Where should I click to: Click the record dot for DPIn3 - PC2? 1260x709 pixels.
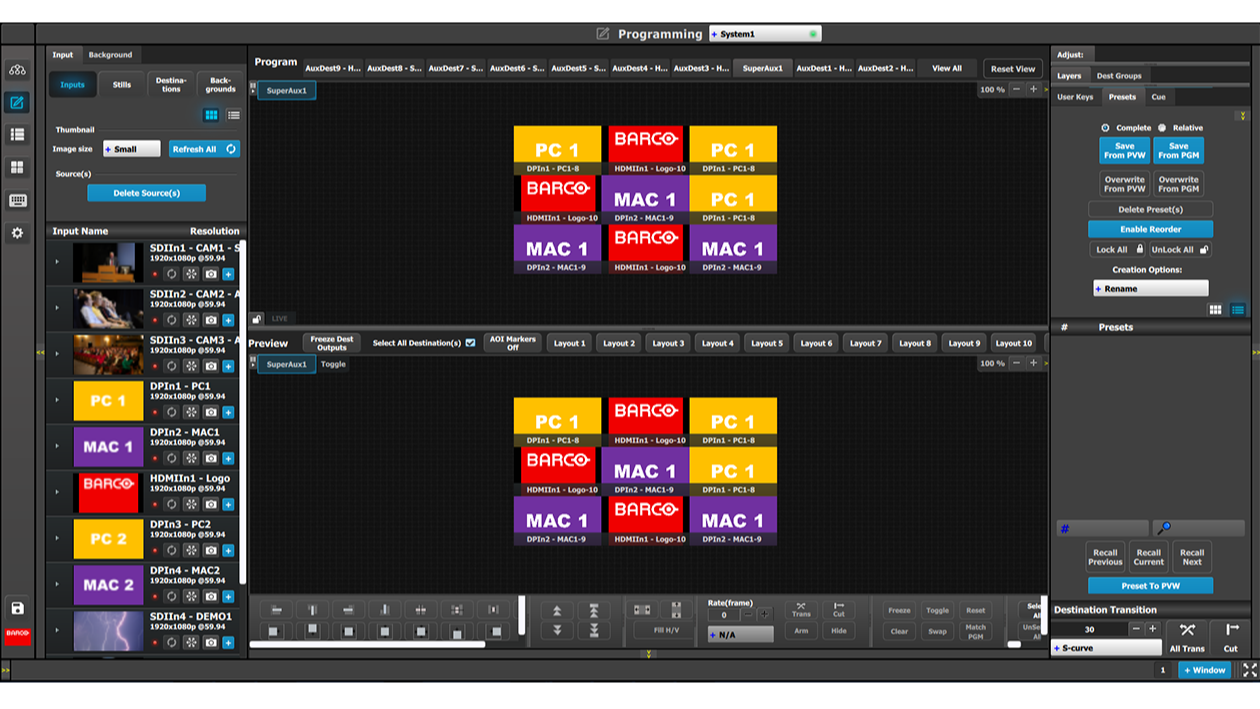[x=155, y=550]
